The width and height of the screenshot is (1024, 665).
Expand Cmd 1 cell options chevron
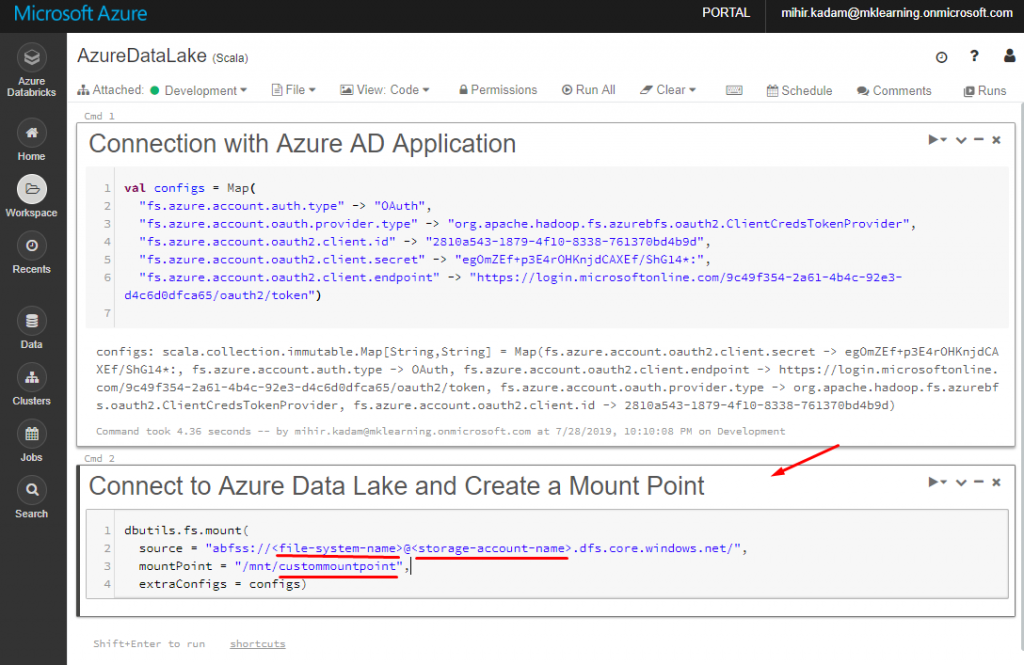961,140
